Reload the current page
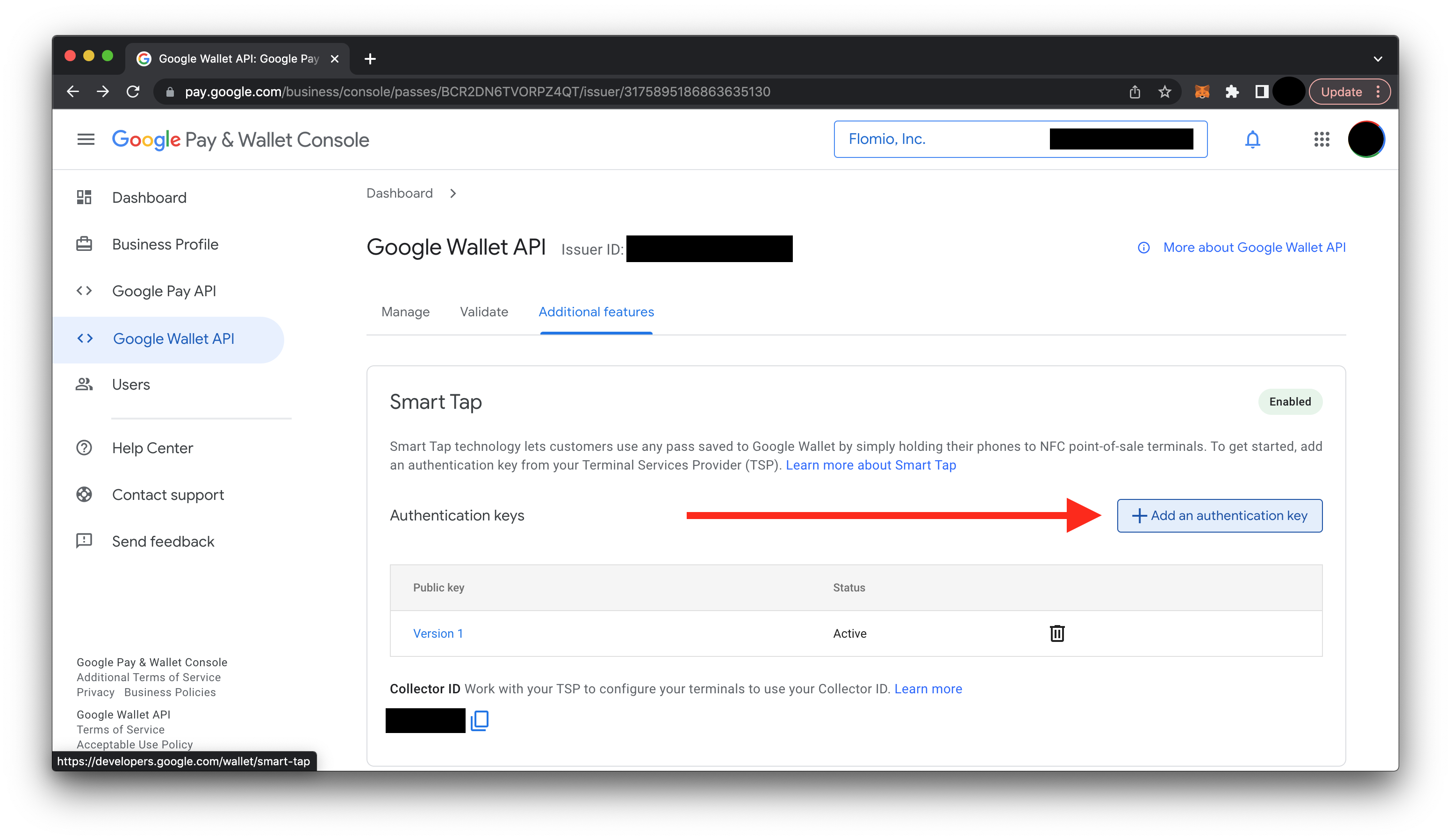1451x840 pixels. pyautogui.click(x=133, y=92)
